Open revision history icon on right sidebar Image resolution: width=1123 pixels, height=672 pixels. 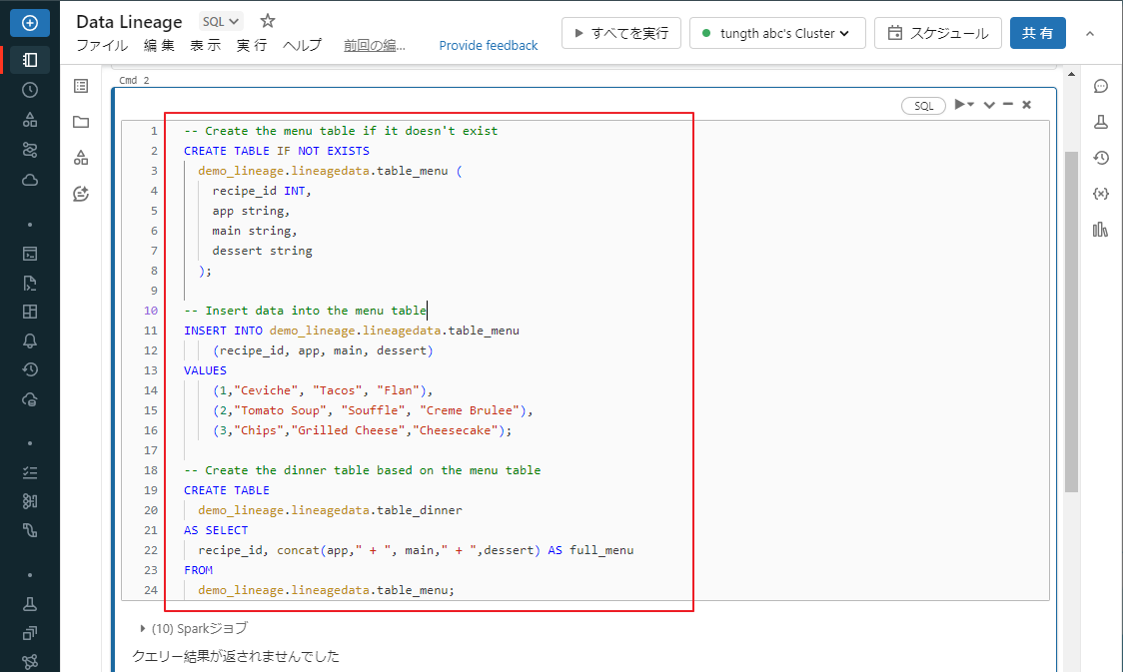(1101, 158)
